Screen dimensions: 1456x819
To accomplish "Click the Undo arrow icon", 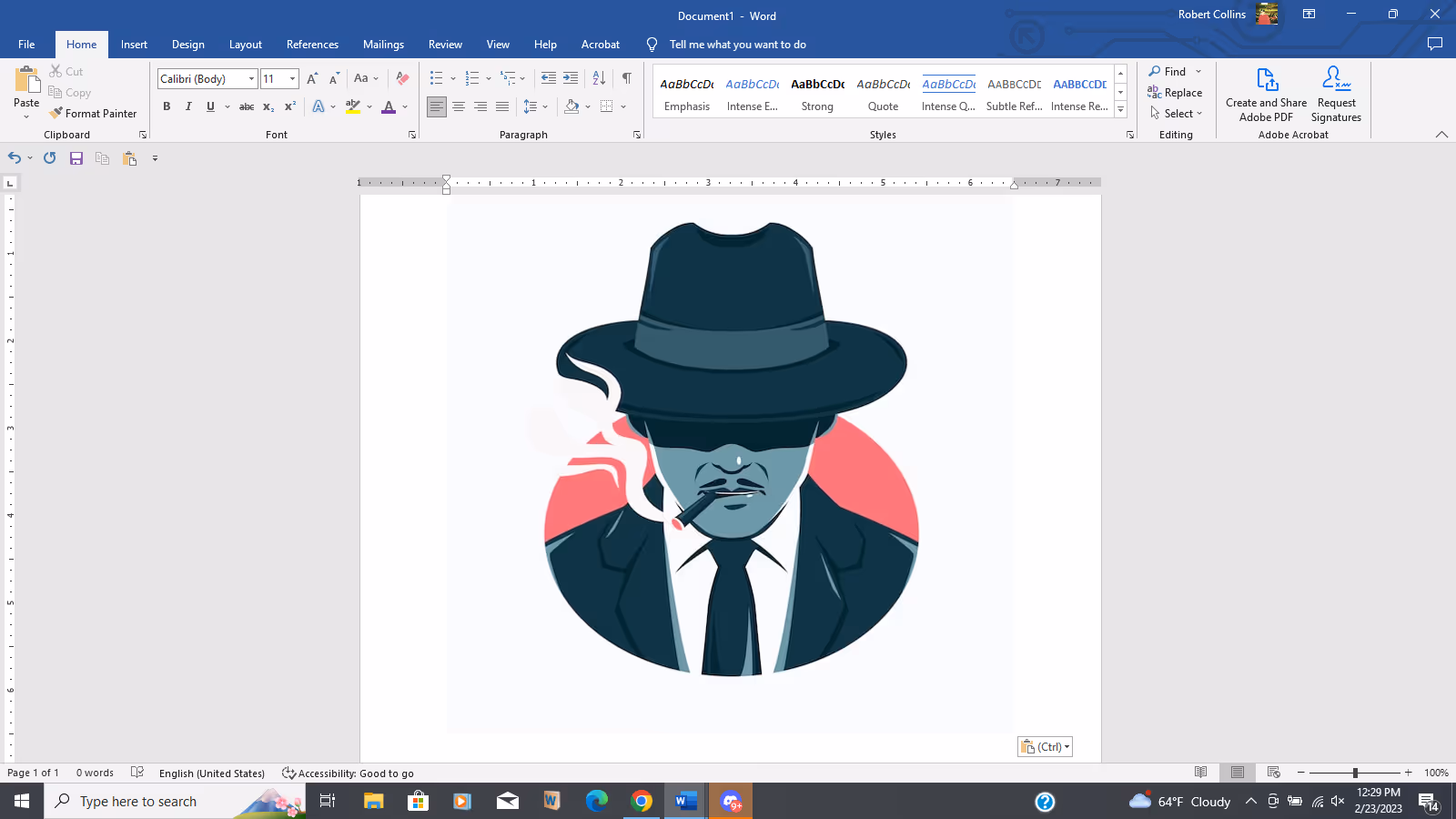I will (15, 158).
